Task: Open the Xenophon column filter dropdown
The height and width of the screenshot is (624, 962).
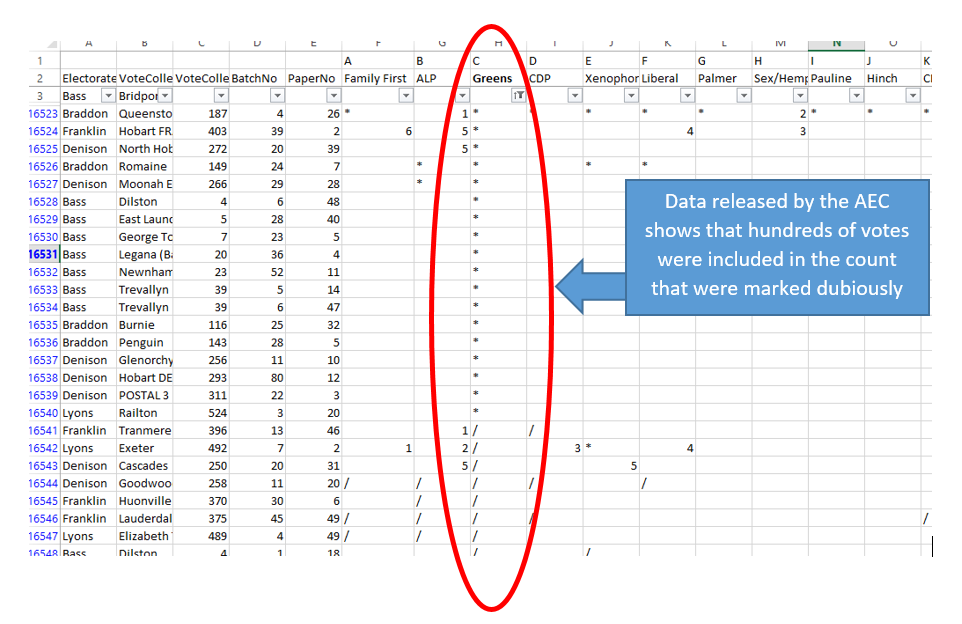Action: pos(631,96)
